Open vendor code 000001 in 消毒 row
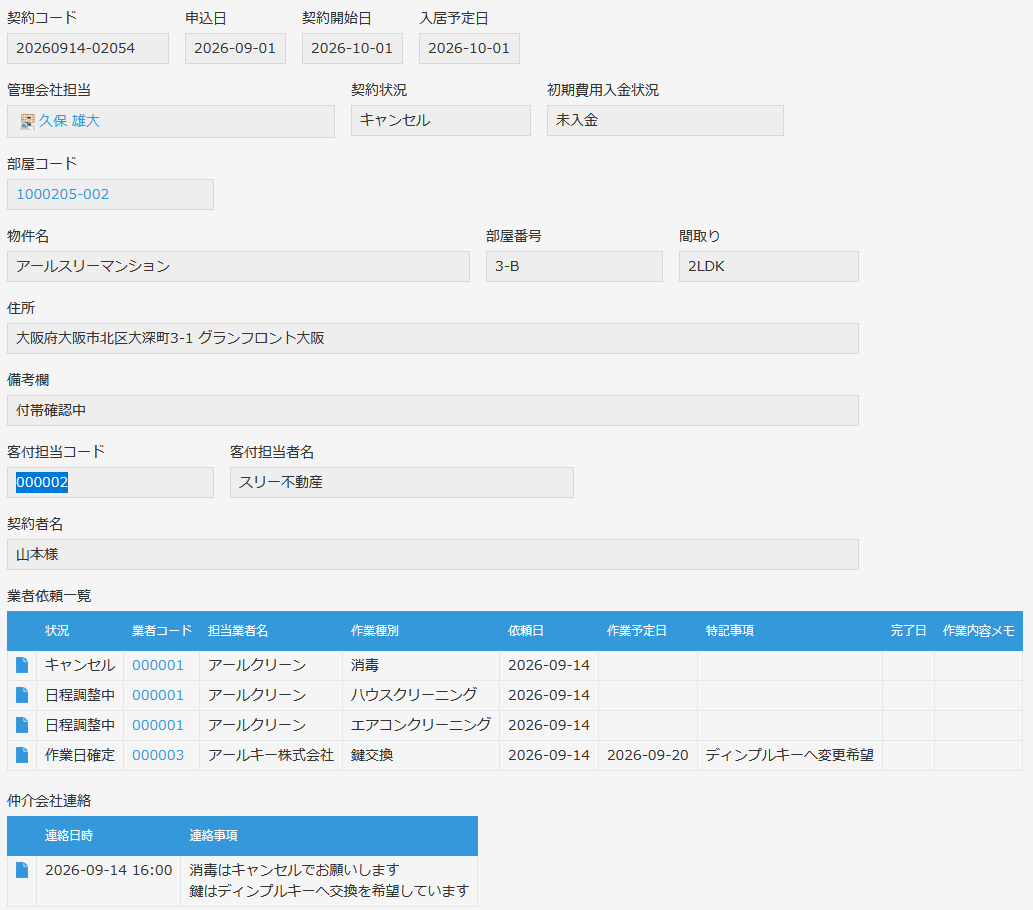This screenshot has height=910, width=1033. [x=158, y=665]
